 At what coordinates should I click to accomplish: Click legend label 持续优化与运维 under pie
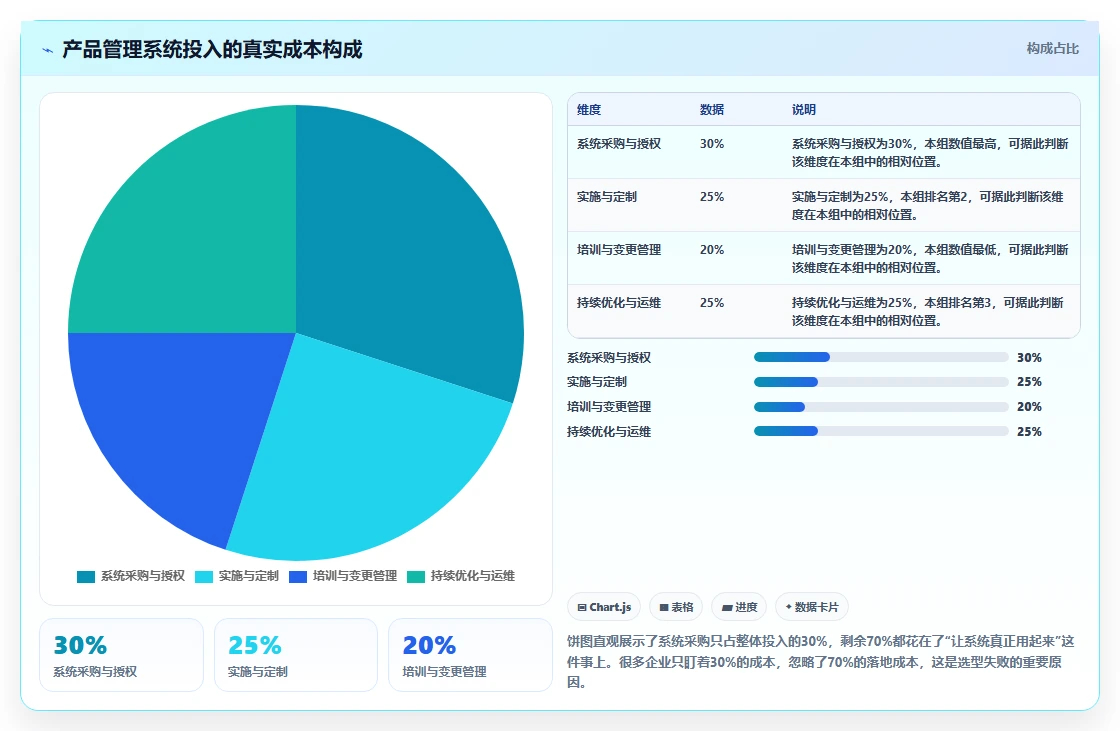pyautogui.click(x=473, y=576)
